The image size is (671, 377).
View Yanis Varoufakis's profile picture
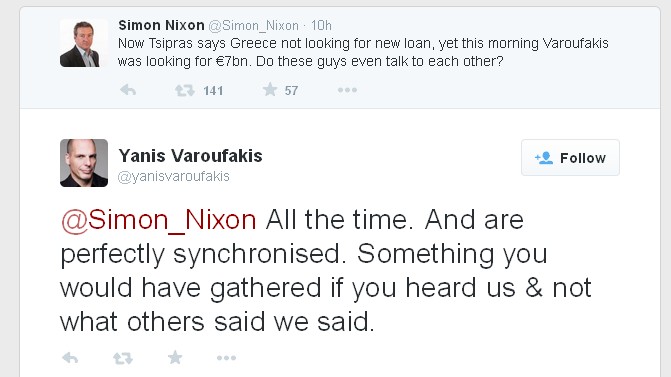pos(84,163)
